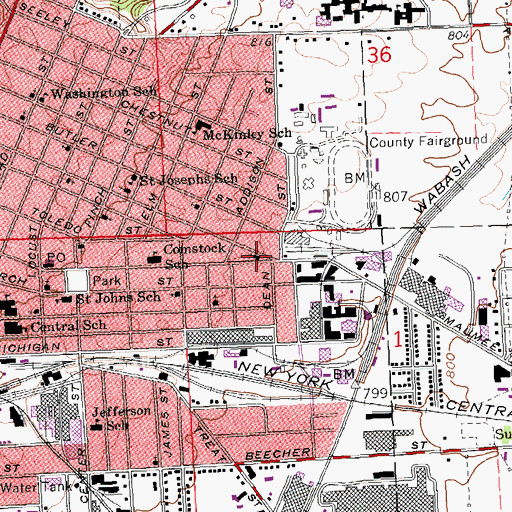
Task: Click the 'McKinley Sch' map label
Action: pyautogui.click(x=247, y=134)
